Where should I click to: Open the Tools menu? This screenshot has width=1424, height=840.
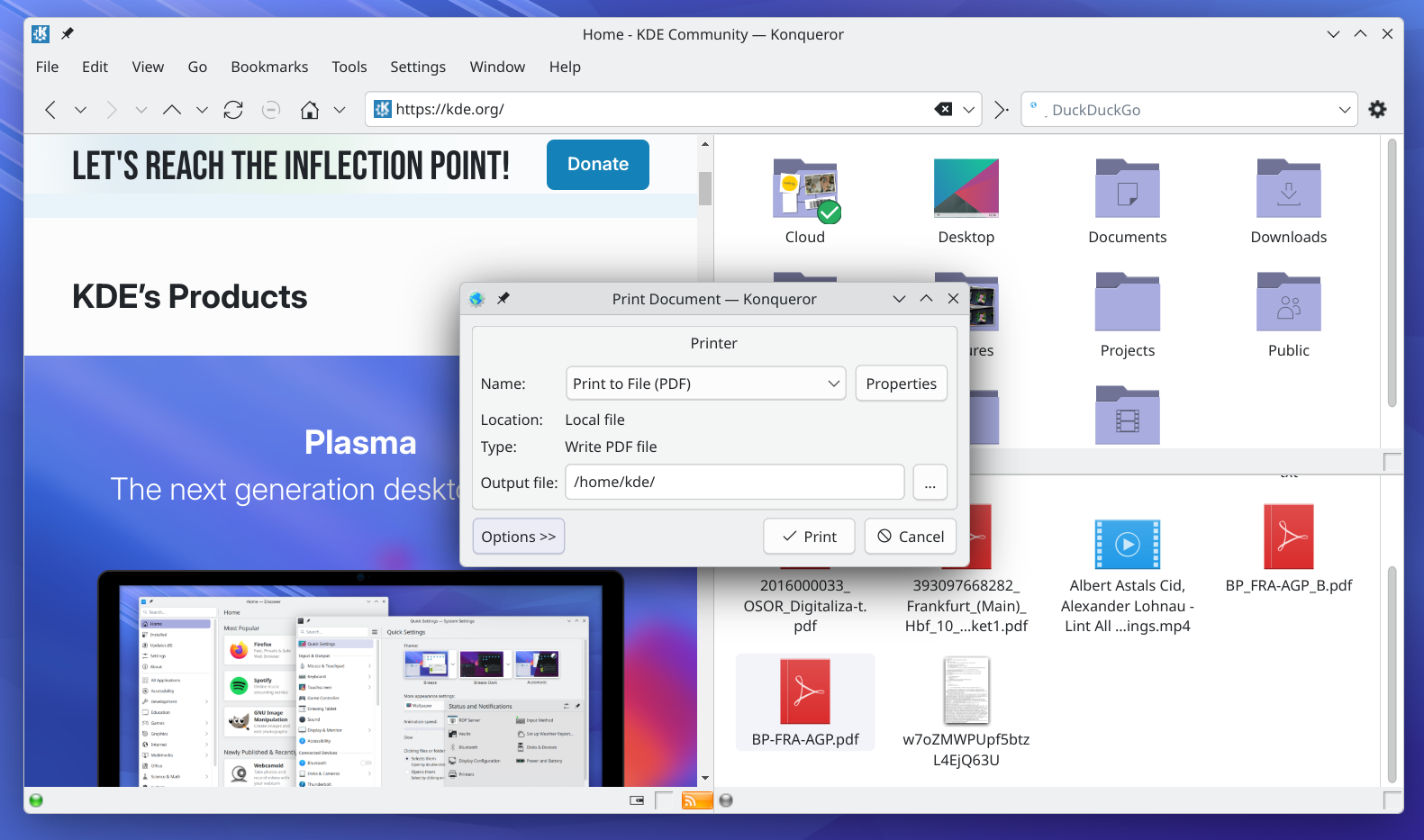click(x=349, y=67)
